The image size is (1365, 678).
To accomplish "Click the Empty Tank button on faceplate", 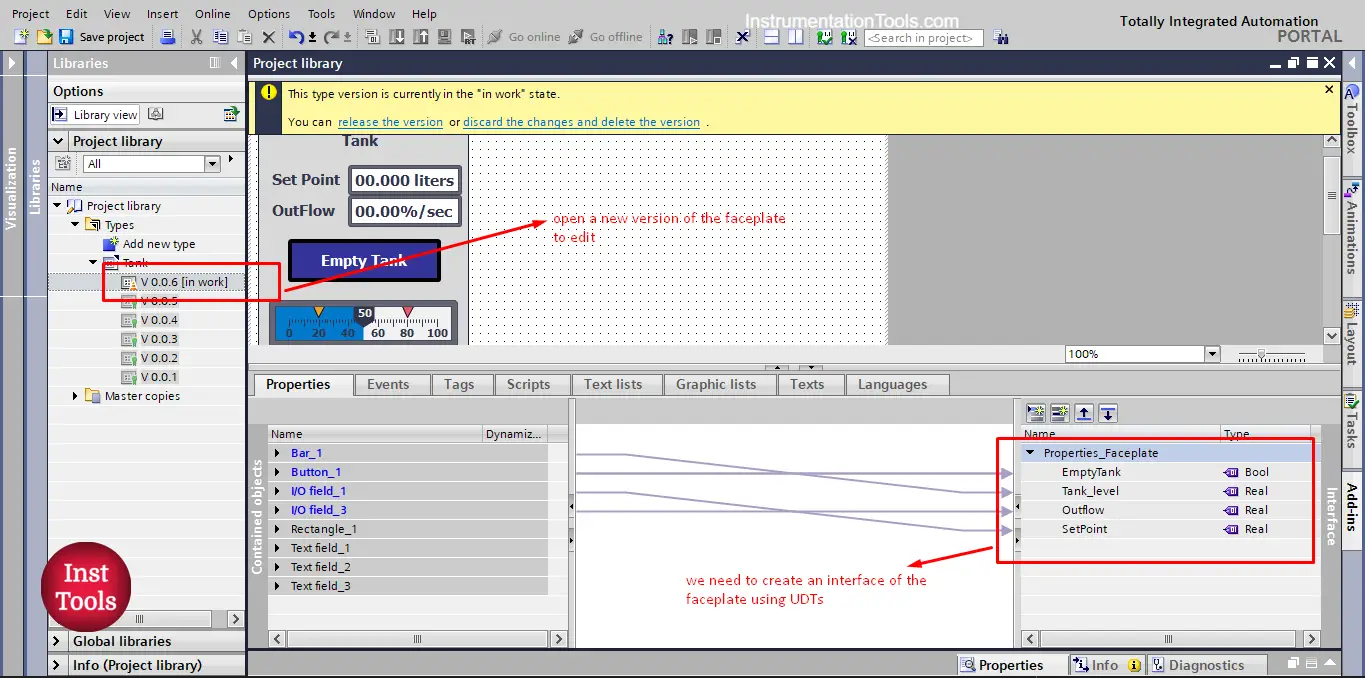I will [x=364, y=260].
